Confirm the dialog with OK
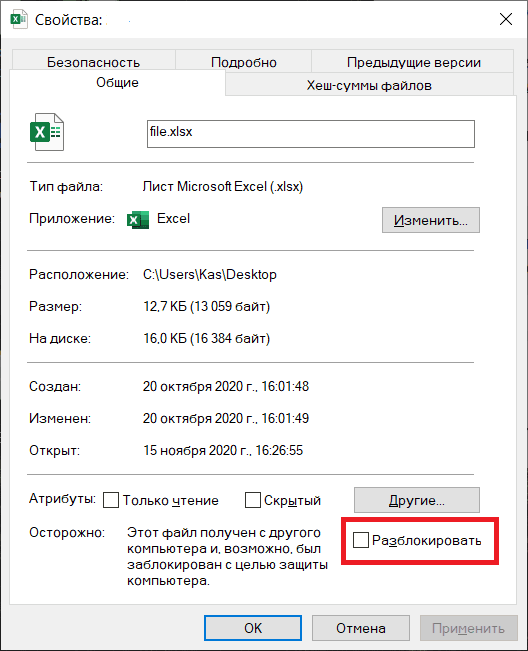The width and height of the screenshot is (528, 651). [x=253, y=628]
